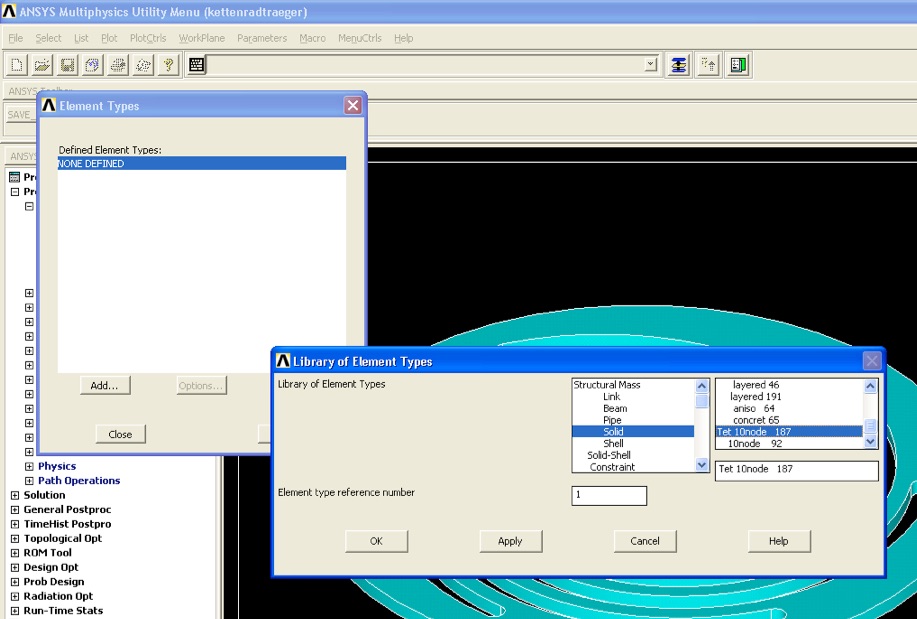Click the Tet 10node 187 selection text field

tap(797, 470)
